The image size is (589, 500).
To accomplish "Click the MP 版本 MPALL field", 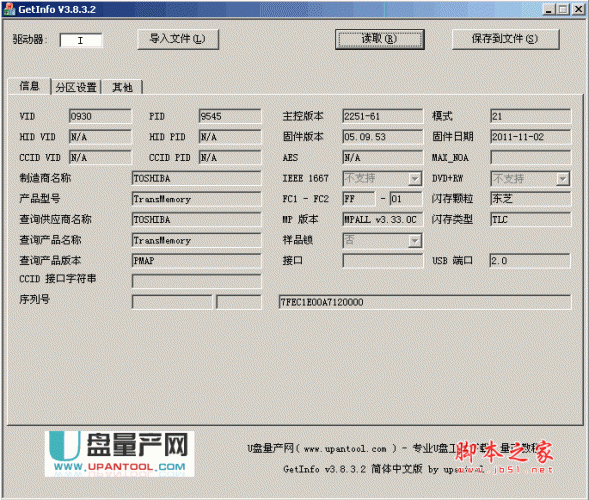I will click(382, 220).
